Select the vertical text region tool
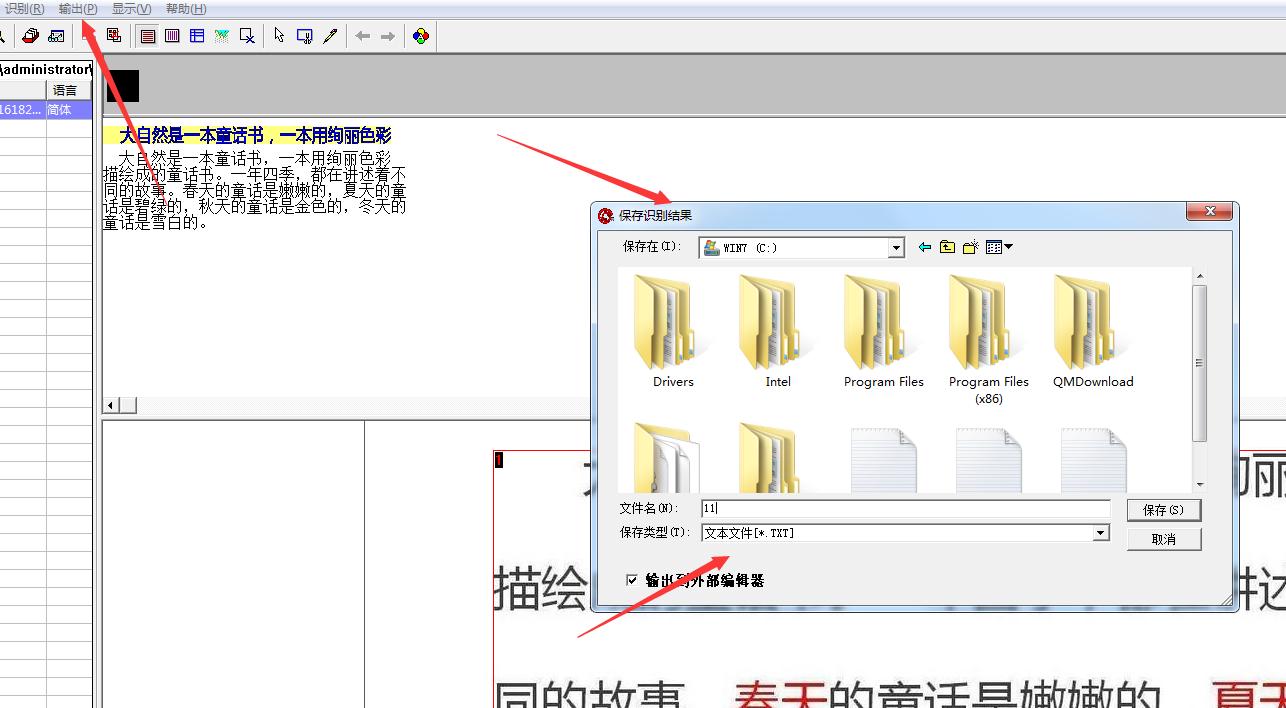1286x708 pixels. tap(171, 35)
